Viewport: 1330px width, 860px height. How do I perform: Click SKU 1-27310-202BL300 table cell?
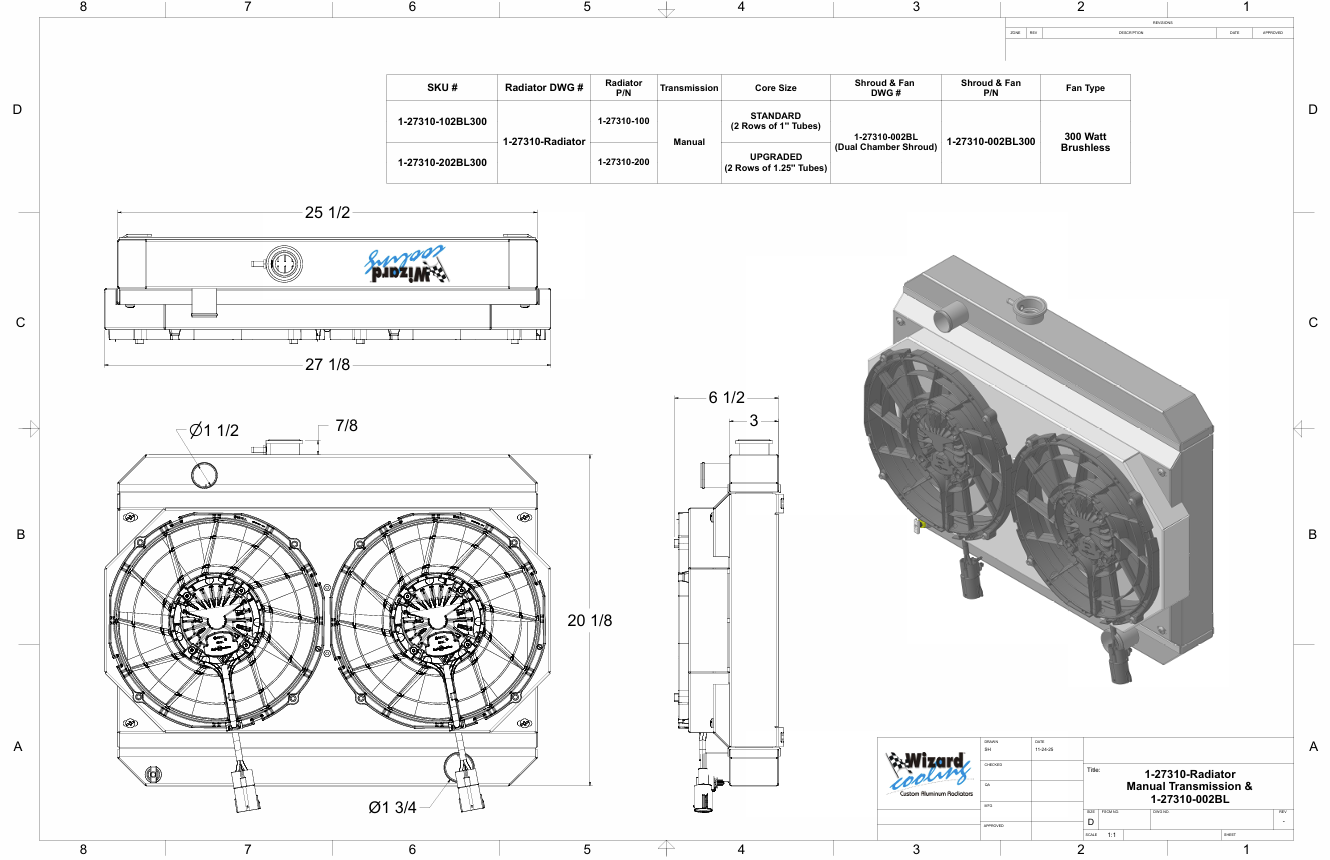coord(442,162)
